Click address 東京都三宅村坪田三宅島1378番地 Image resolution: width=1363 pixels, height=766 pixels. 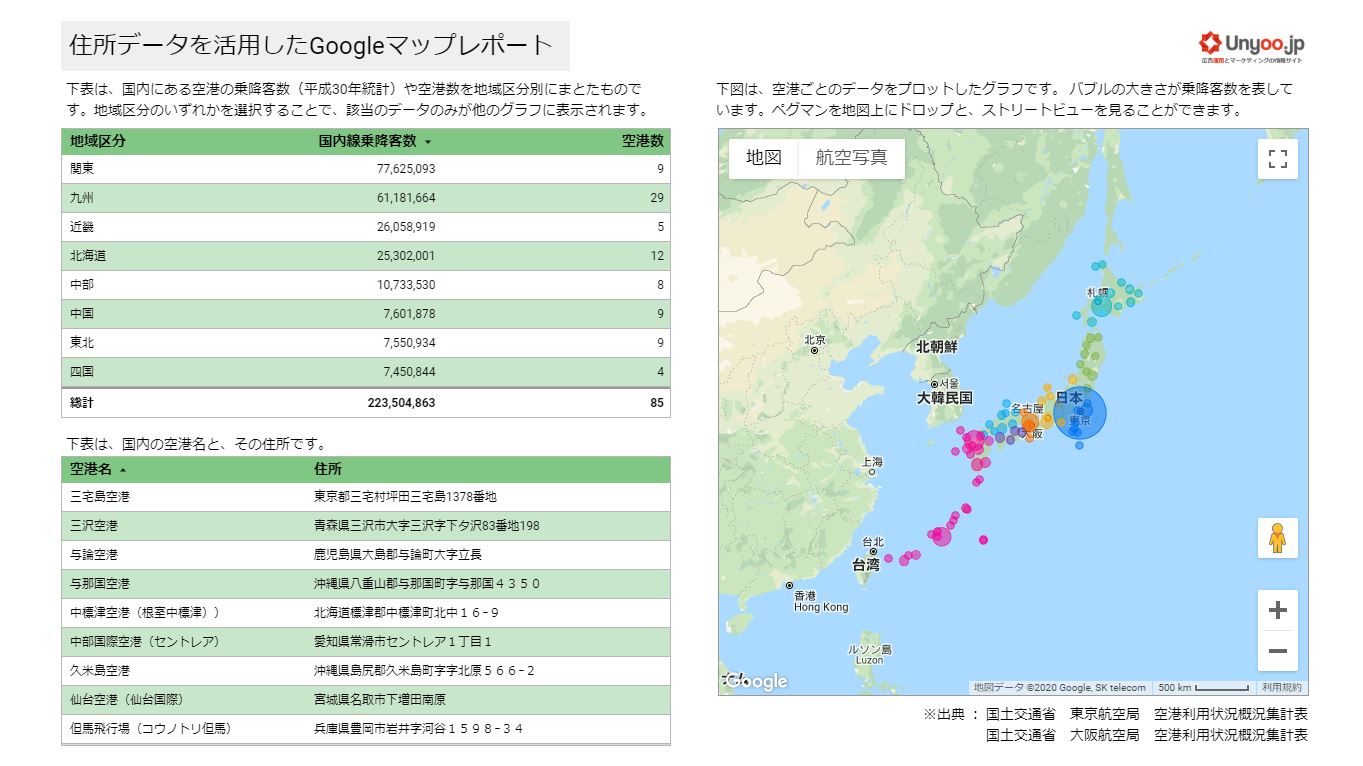pyautogui.click(x=405, y=497)
